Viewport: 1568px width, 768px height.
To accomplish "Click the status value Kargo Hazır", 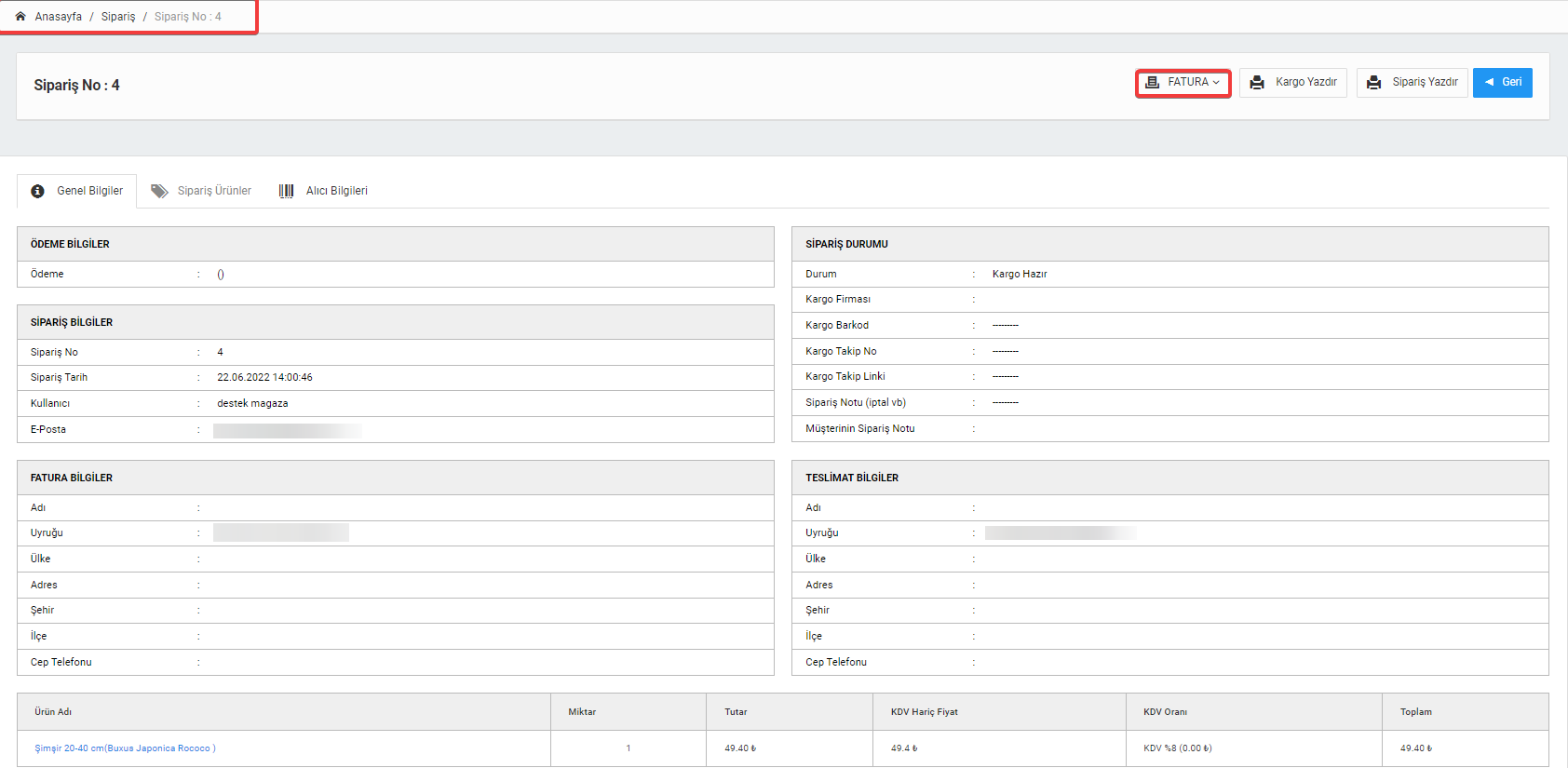I will click(1020, 275).
